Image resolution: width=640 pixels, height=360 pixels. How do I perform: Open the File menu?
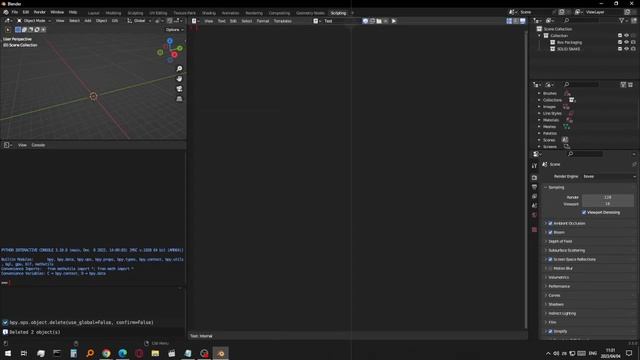15,12
